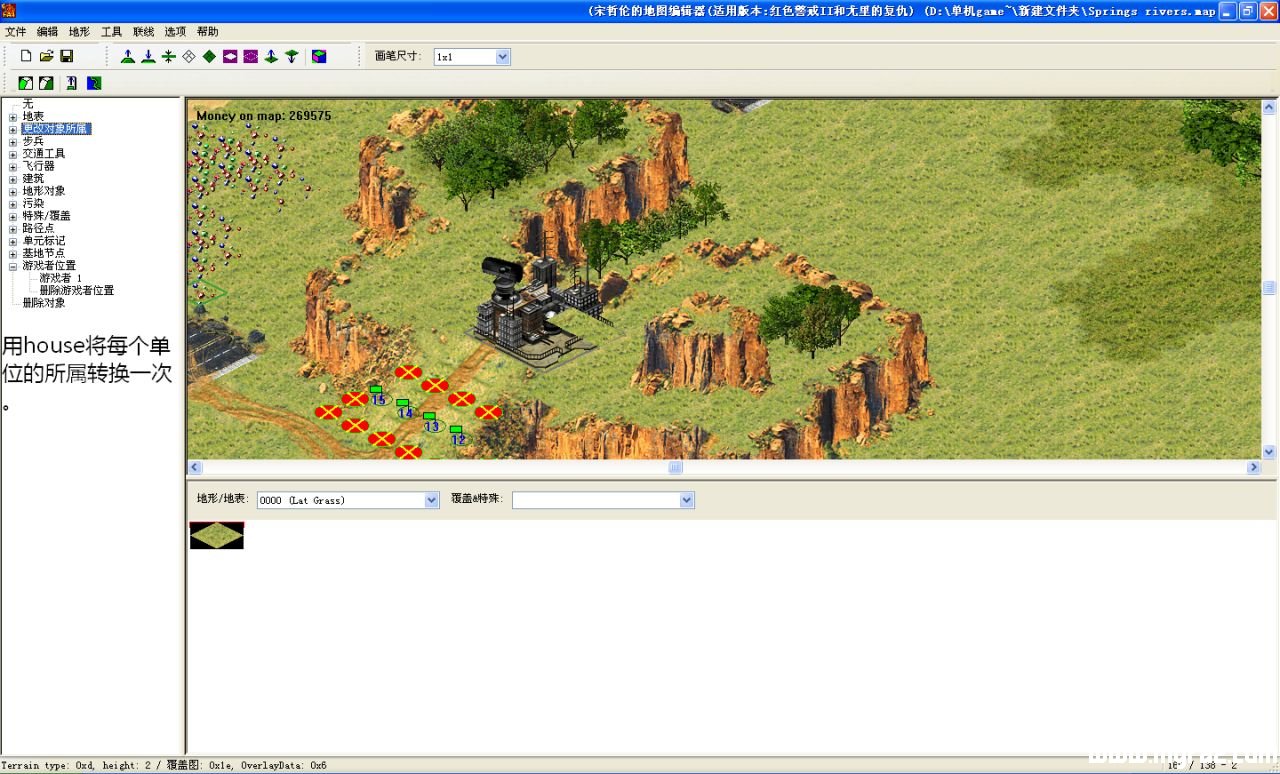Click the map view scroll down arrow
Image resolution: width=1280 pixels, height=774 pixels.
pos(1270,452)
